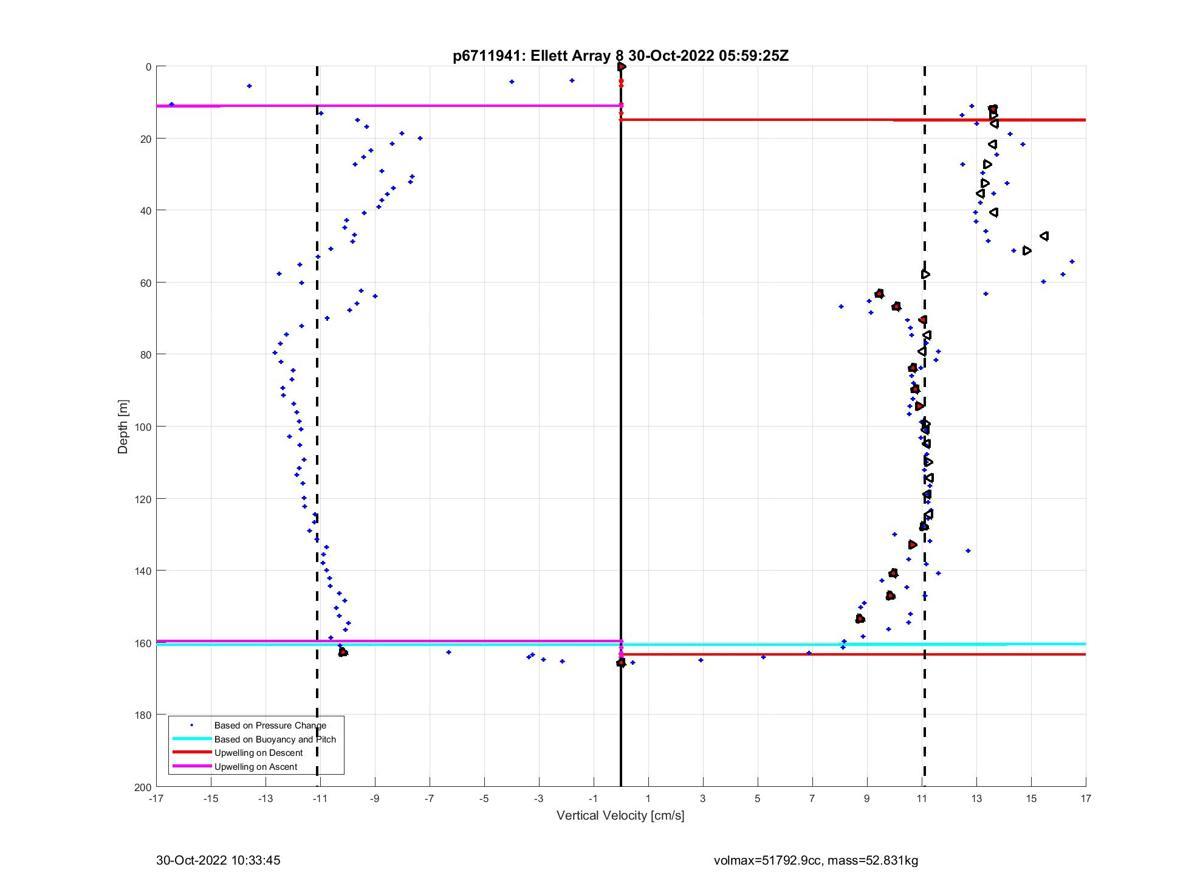The image size is (1200, 885).
Task: Click x-axis tick label '-15'
Action: (211, 798)
